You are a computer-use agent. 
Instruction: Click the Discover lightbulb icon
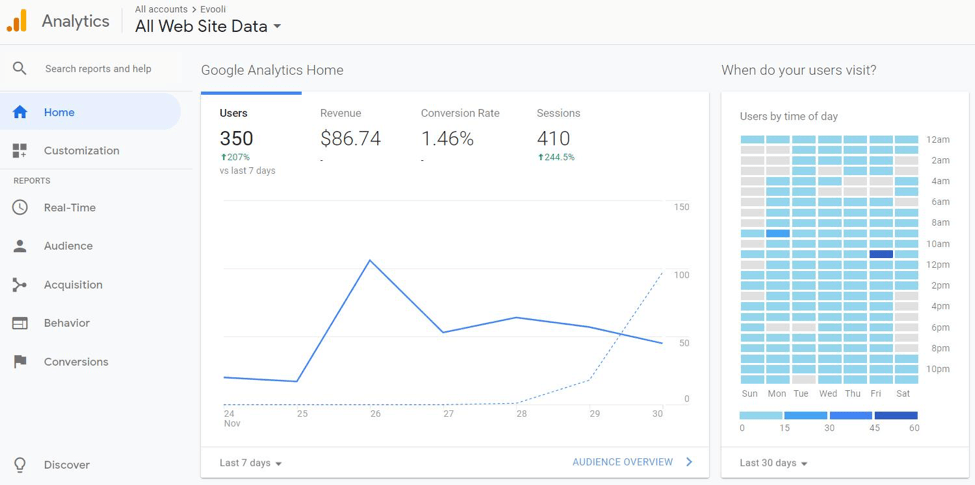click(x=20, y=465)
